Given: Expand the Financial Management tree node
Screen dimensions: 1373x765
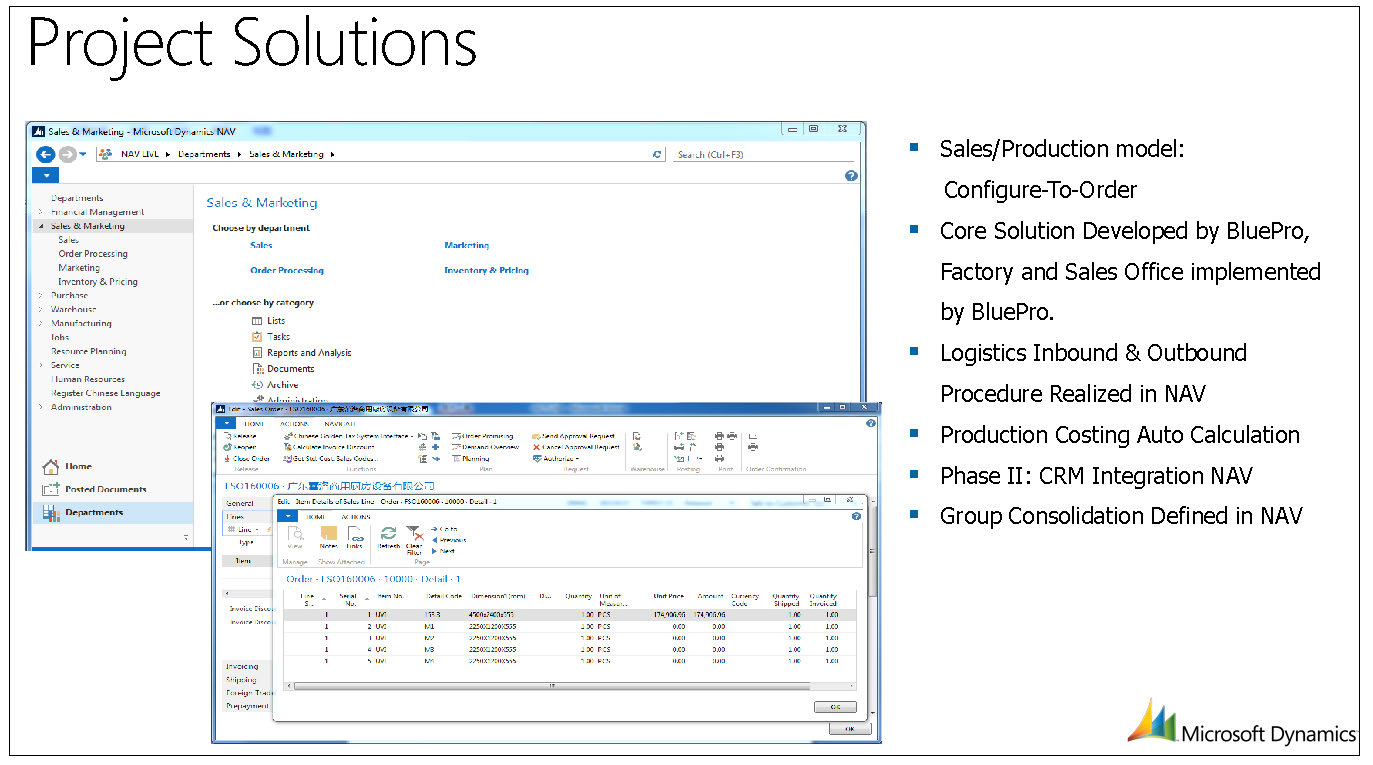Looking at the screenshot, I should pyautogui.click(x=41, y=212).
